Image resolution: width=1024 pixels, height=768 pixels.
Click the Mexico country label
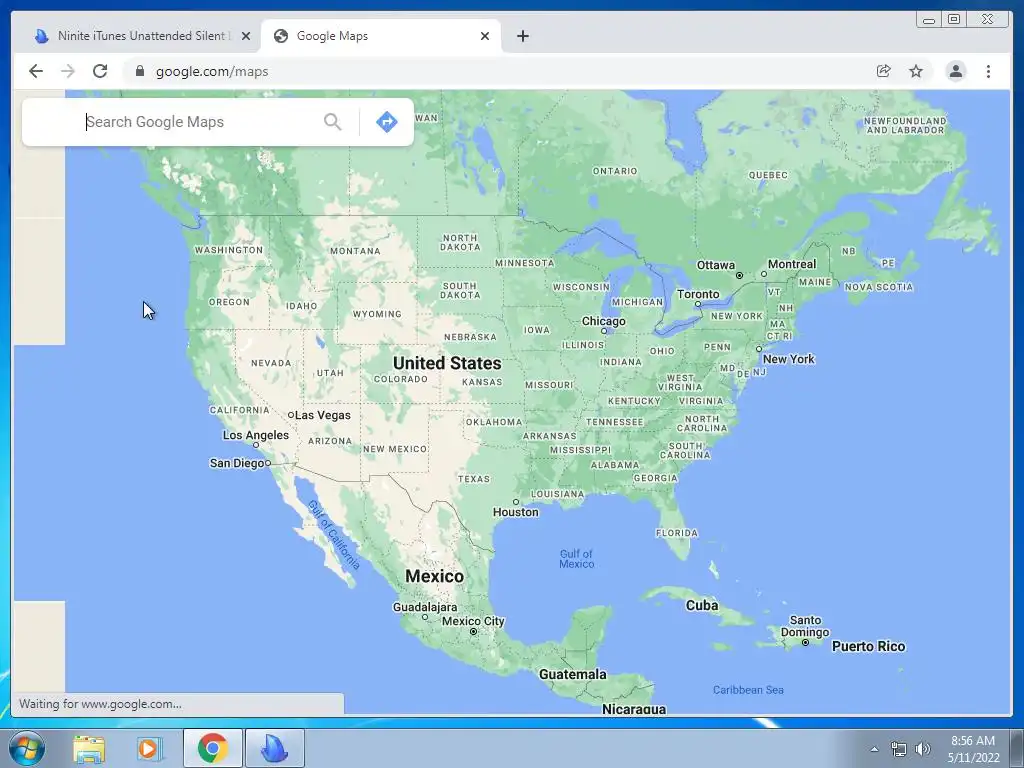pos(434,576)
